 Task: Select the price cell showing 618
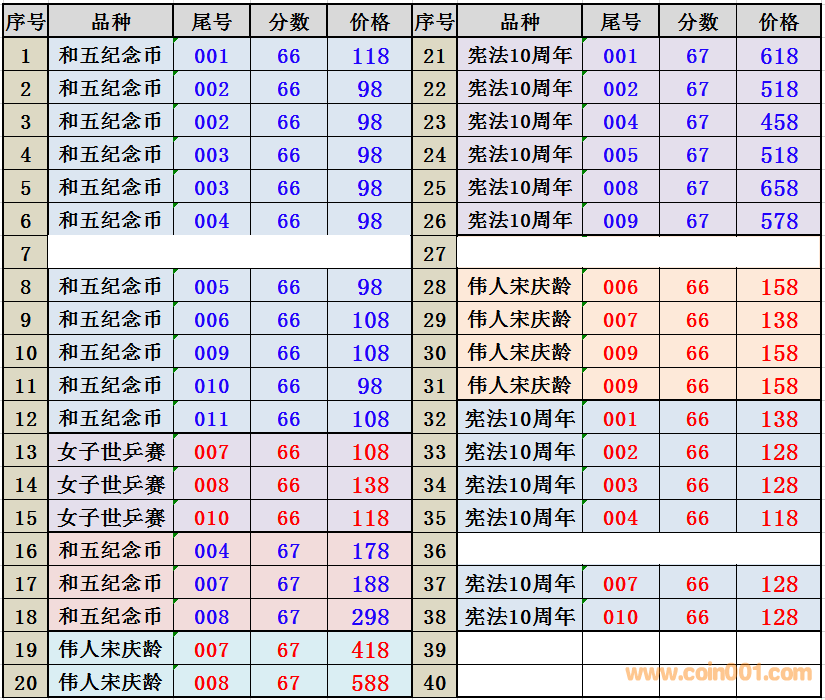778,57
